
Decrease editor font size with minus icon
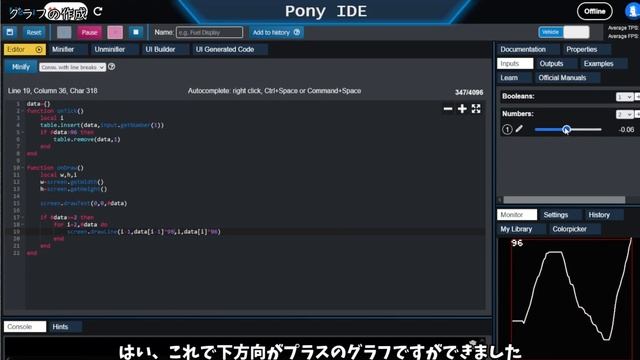pos(448,109)
